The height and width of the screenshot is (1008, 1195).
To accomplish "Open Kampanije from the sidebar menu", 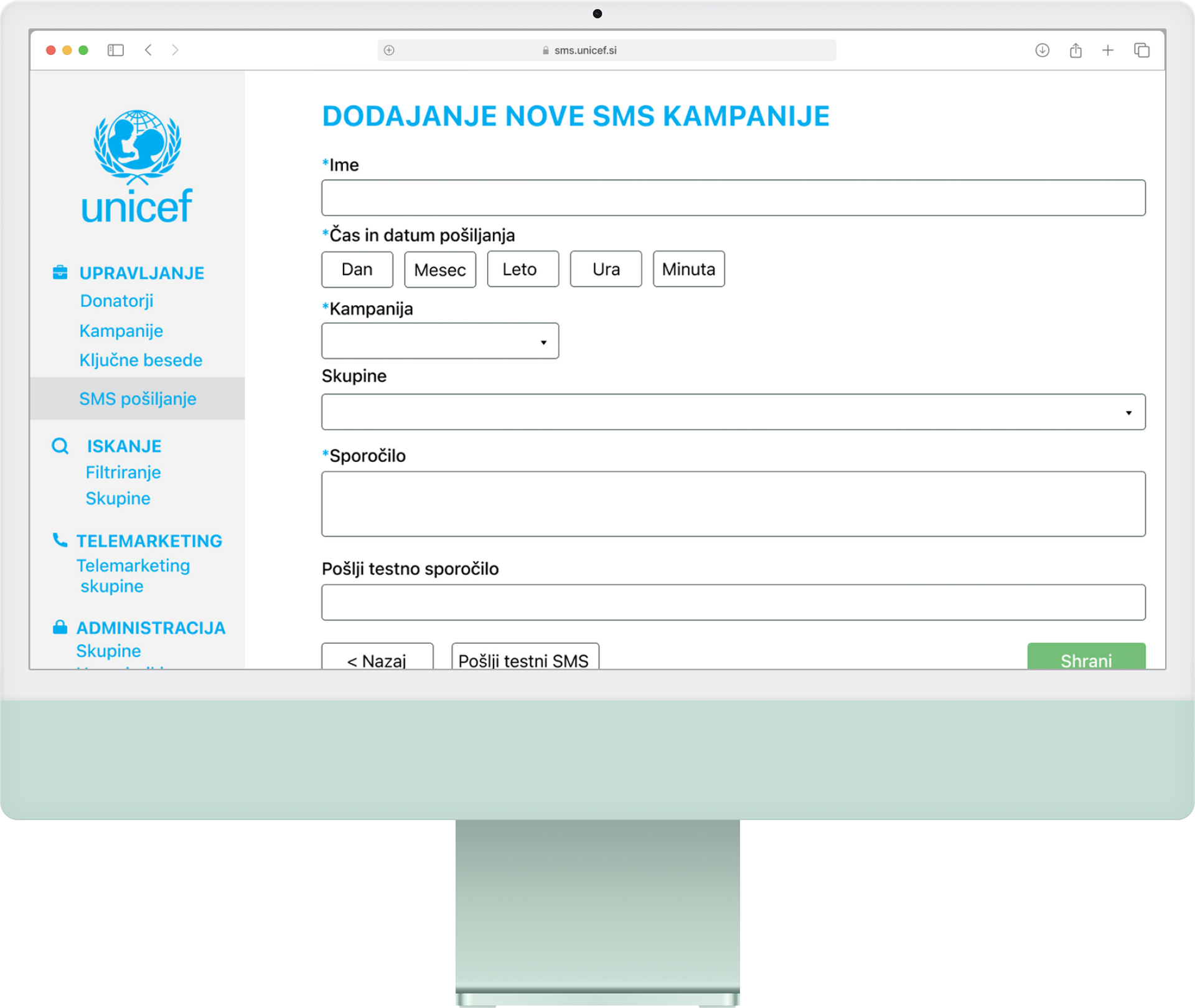I will 121,331.
